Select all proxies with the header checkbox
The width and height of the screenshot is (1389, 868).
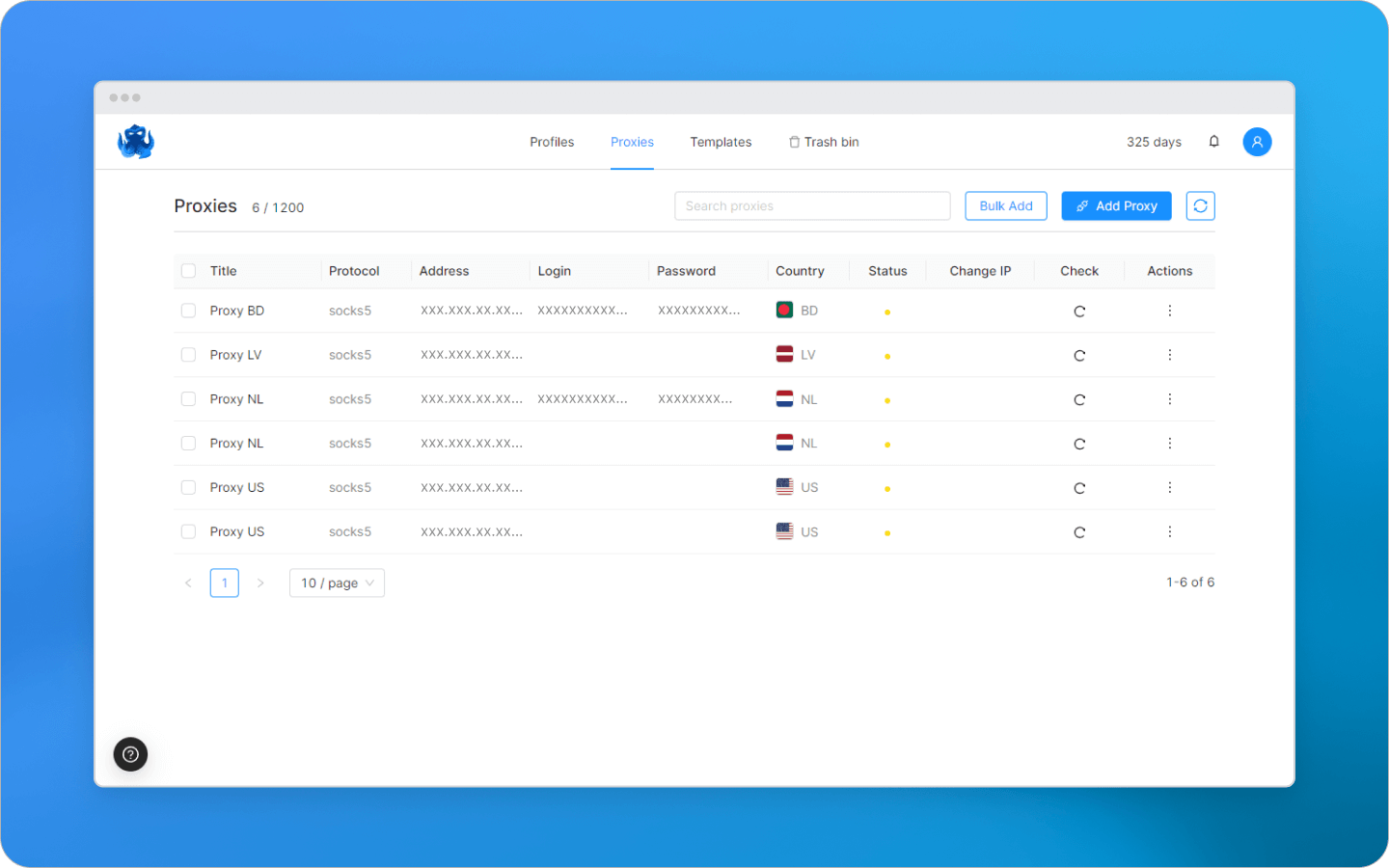click(x=188, y=271)
